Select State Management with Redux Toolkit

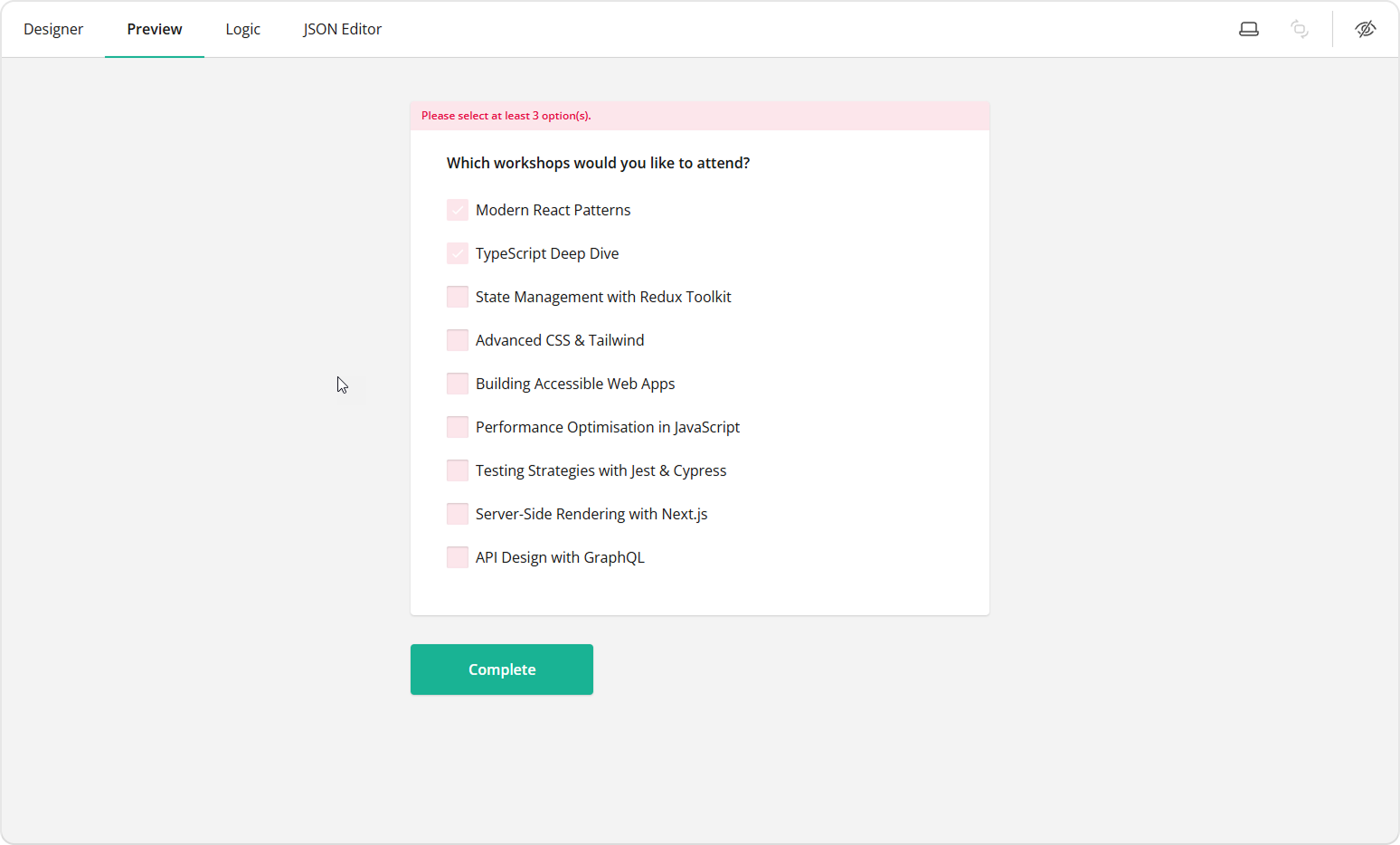pos(457,296)
